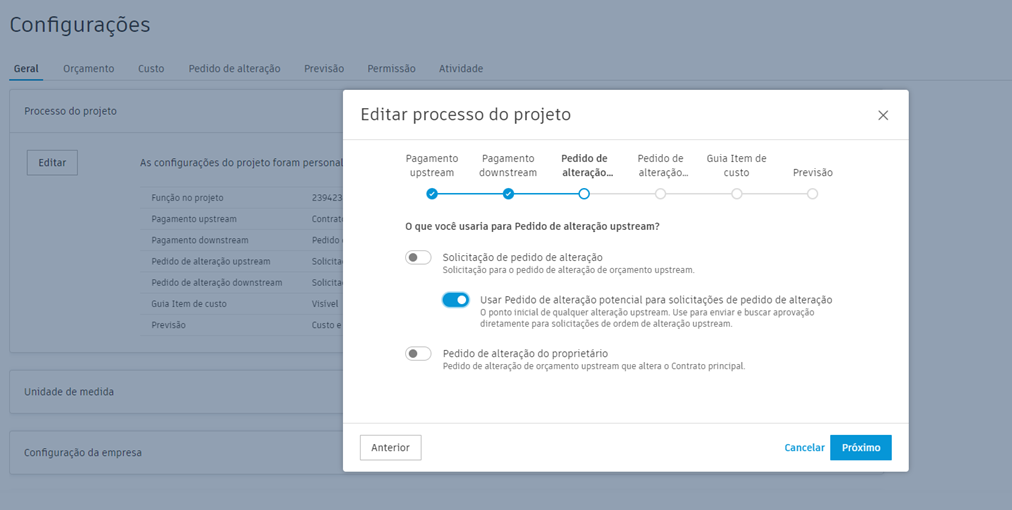Open the Permissão tab
The image size is (1012, 510).
[x=391, y=68]
